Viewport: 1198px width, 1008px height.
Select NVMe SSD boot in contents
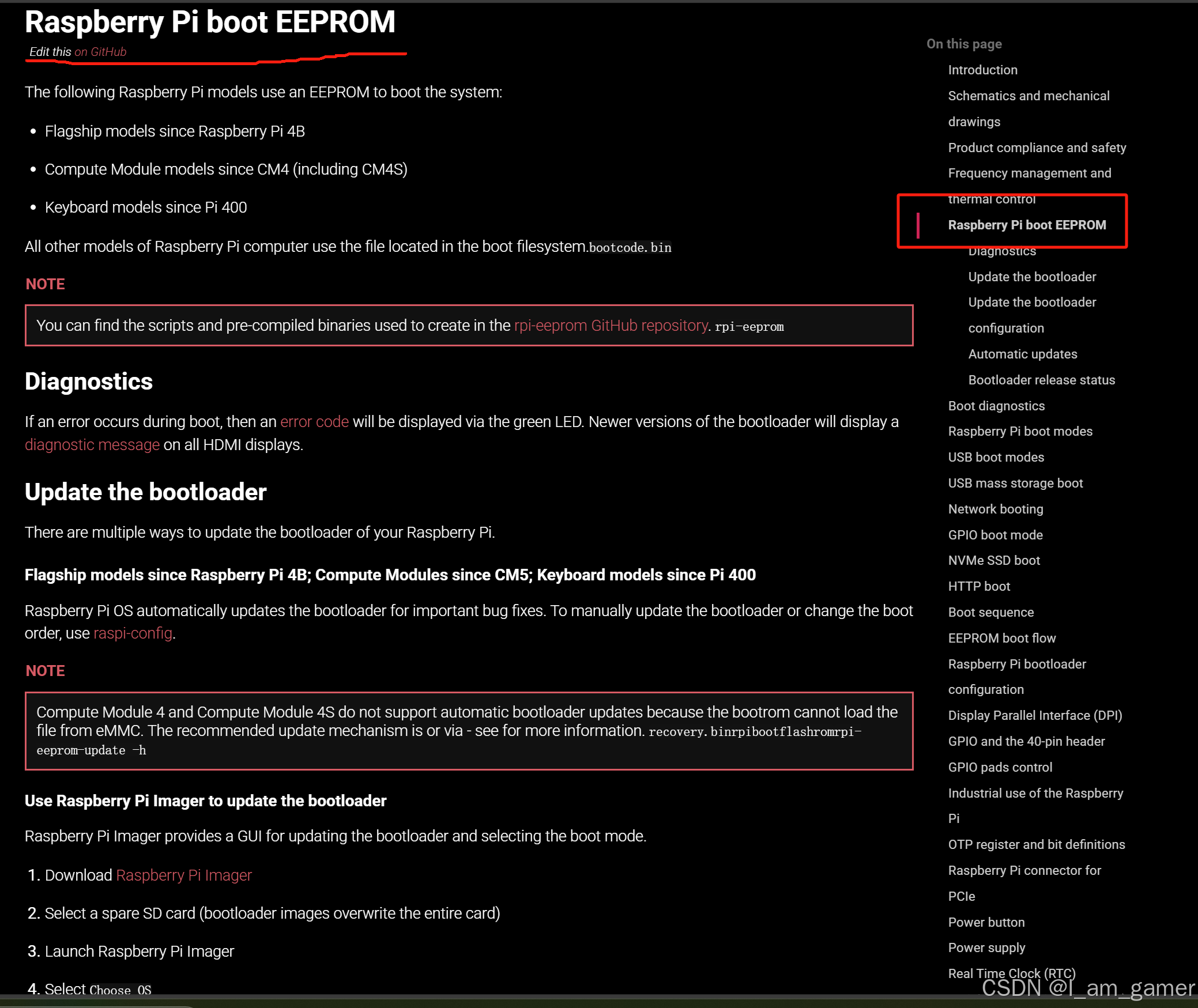(993, 560)
